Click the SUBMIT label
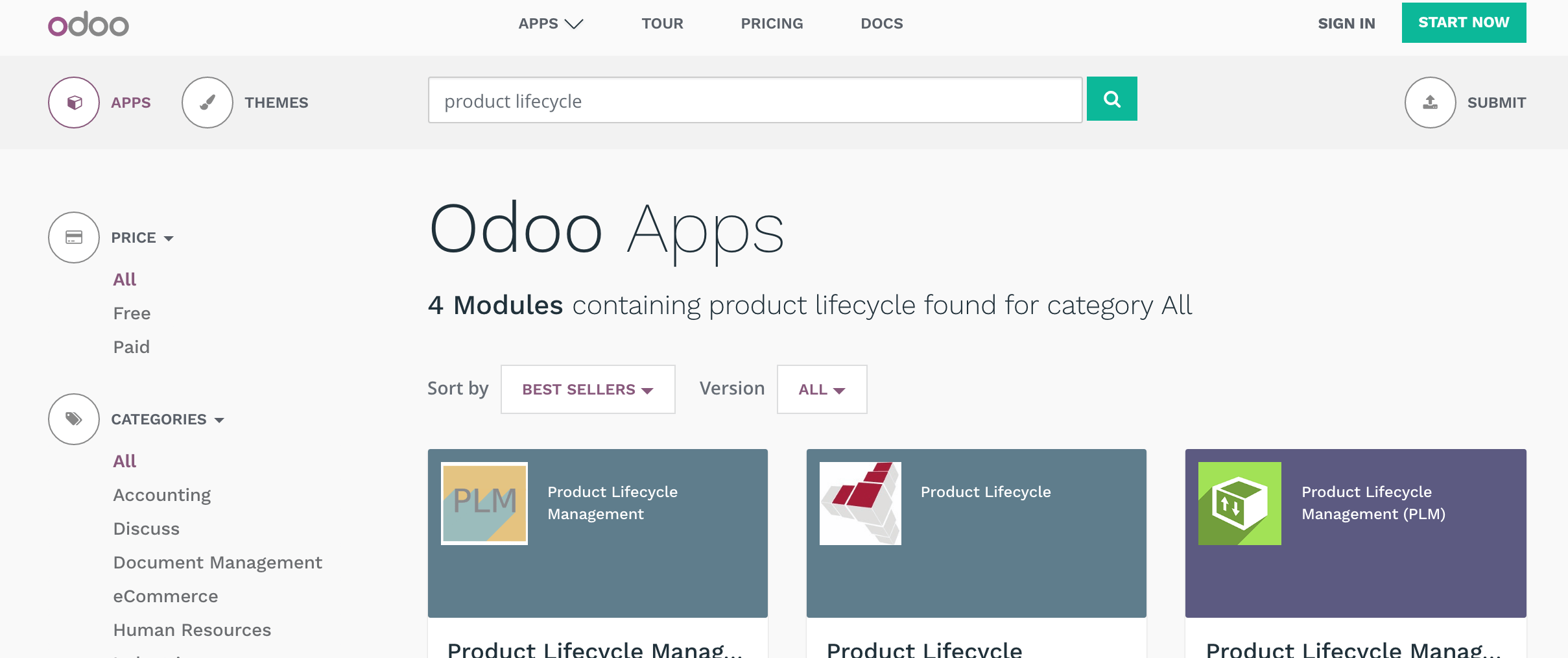The width and height of the screenshot is (1568, 658). 1497,103
